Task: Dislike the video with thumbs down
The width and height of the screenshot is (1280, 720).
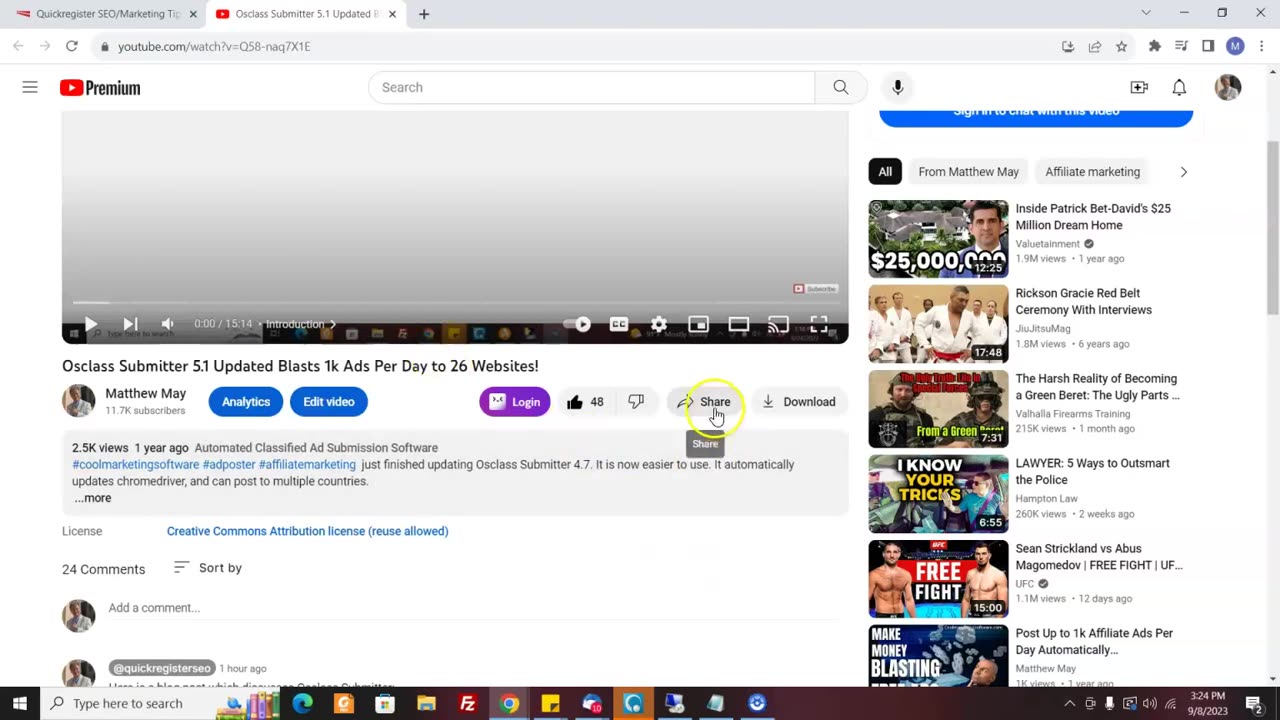Action: pyautogui.click(x=636, y=402)
